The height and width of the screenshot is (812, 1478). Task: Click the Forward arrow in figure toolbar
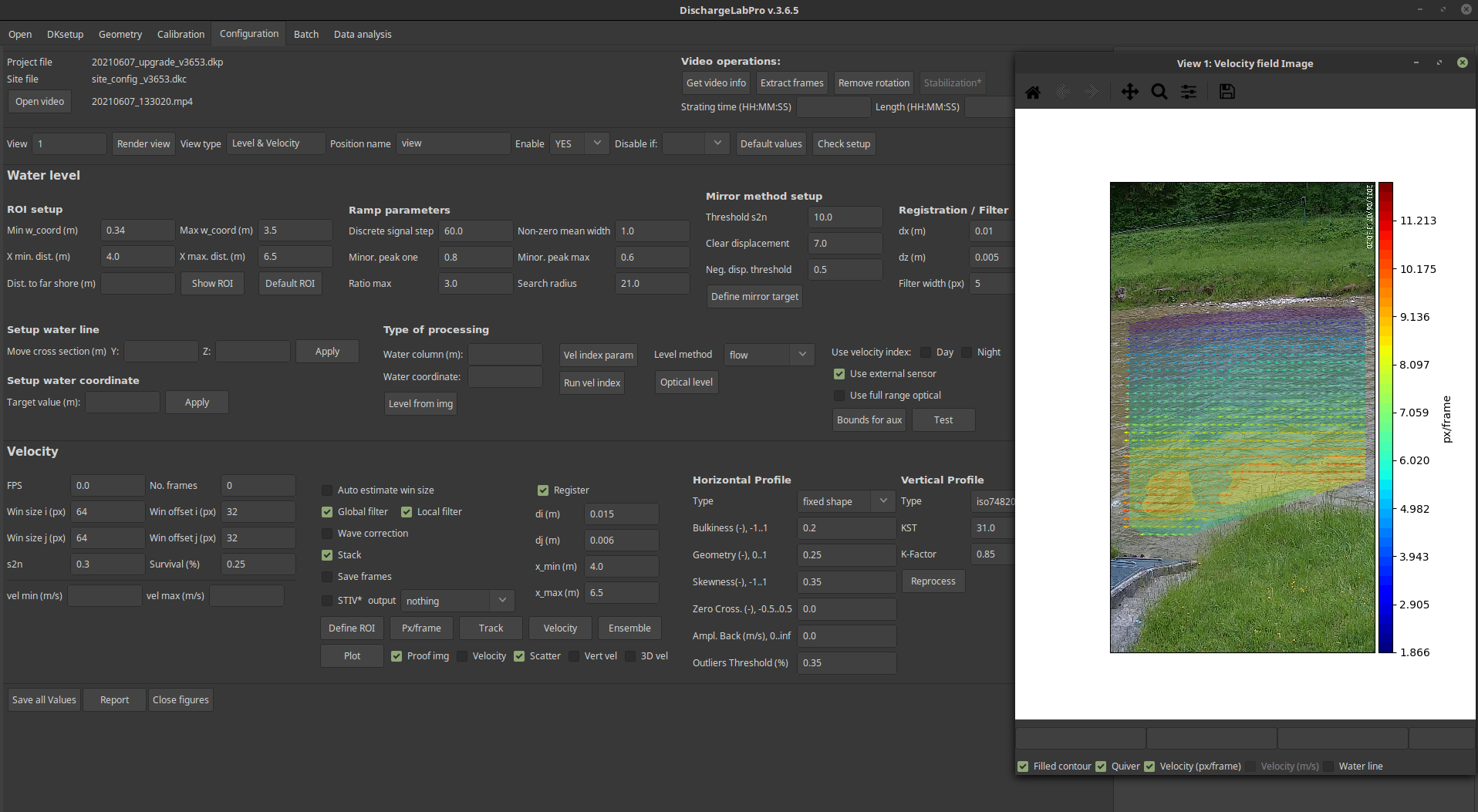tap(1091, 93)
